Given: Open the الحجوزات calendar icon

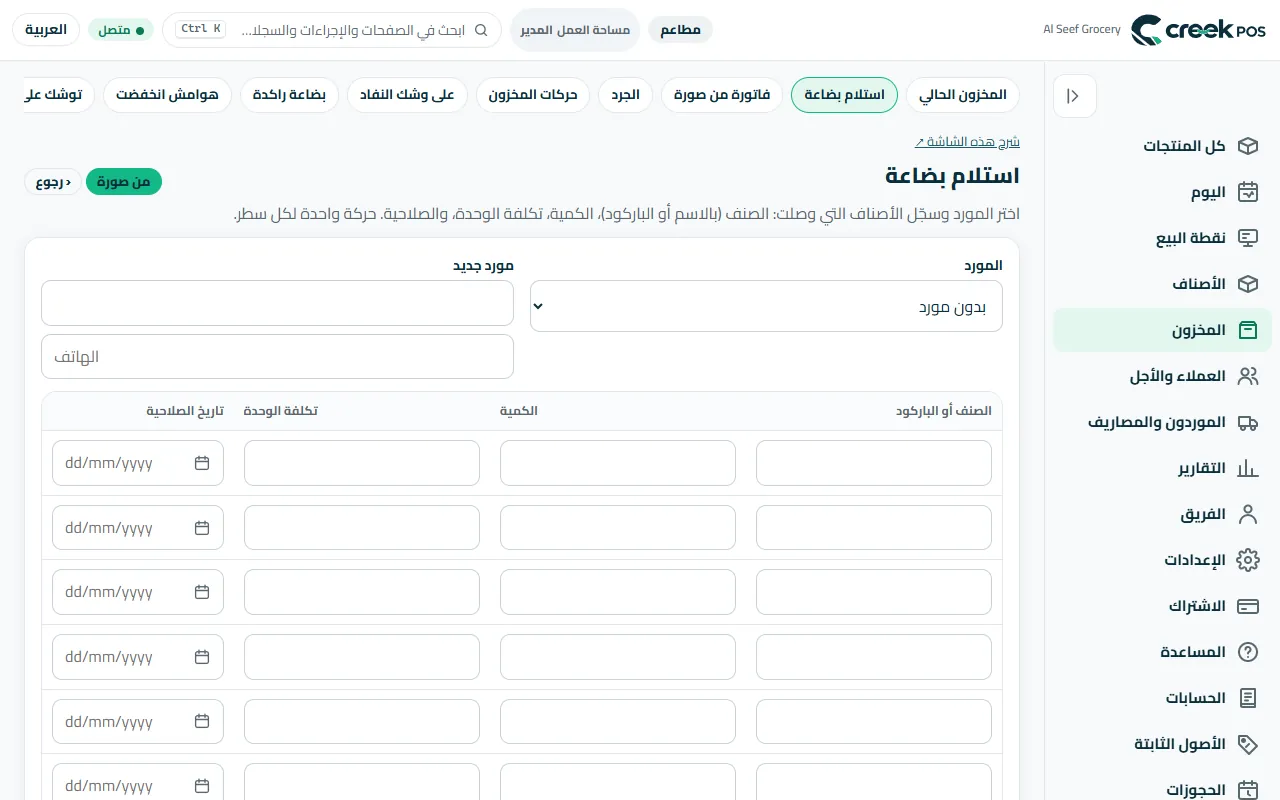Looking at the screenshot, I should 1247,790.
